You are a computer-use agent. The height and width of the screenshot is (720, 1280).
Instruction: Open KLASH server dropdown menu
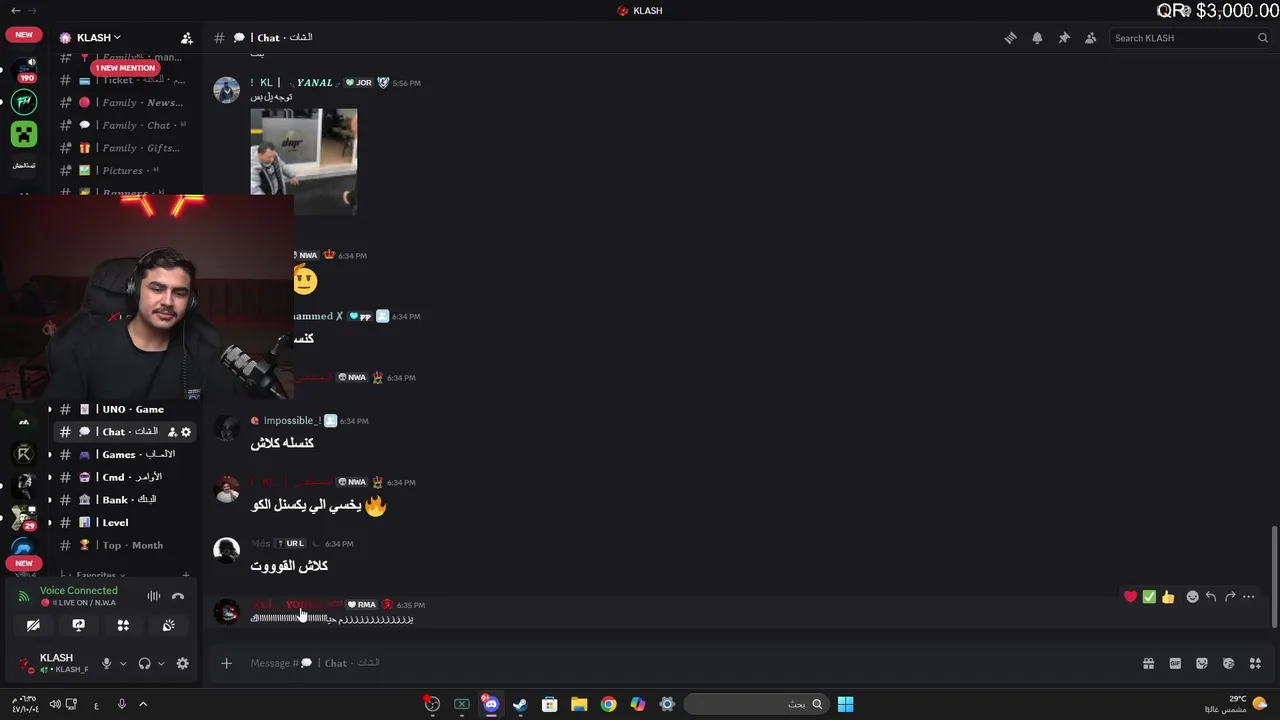(x=98, y=38)
